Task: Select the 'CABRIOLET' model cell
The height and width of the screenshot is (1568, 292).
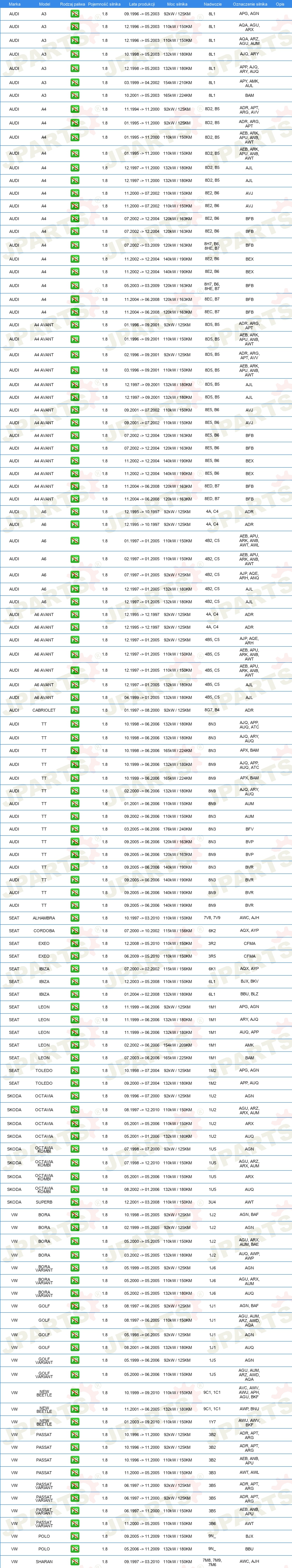Action: pyautogui.click(x=44, y=710)
